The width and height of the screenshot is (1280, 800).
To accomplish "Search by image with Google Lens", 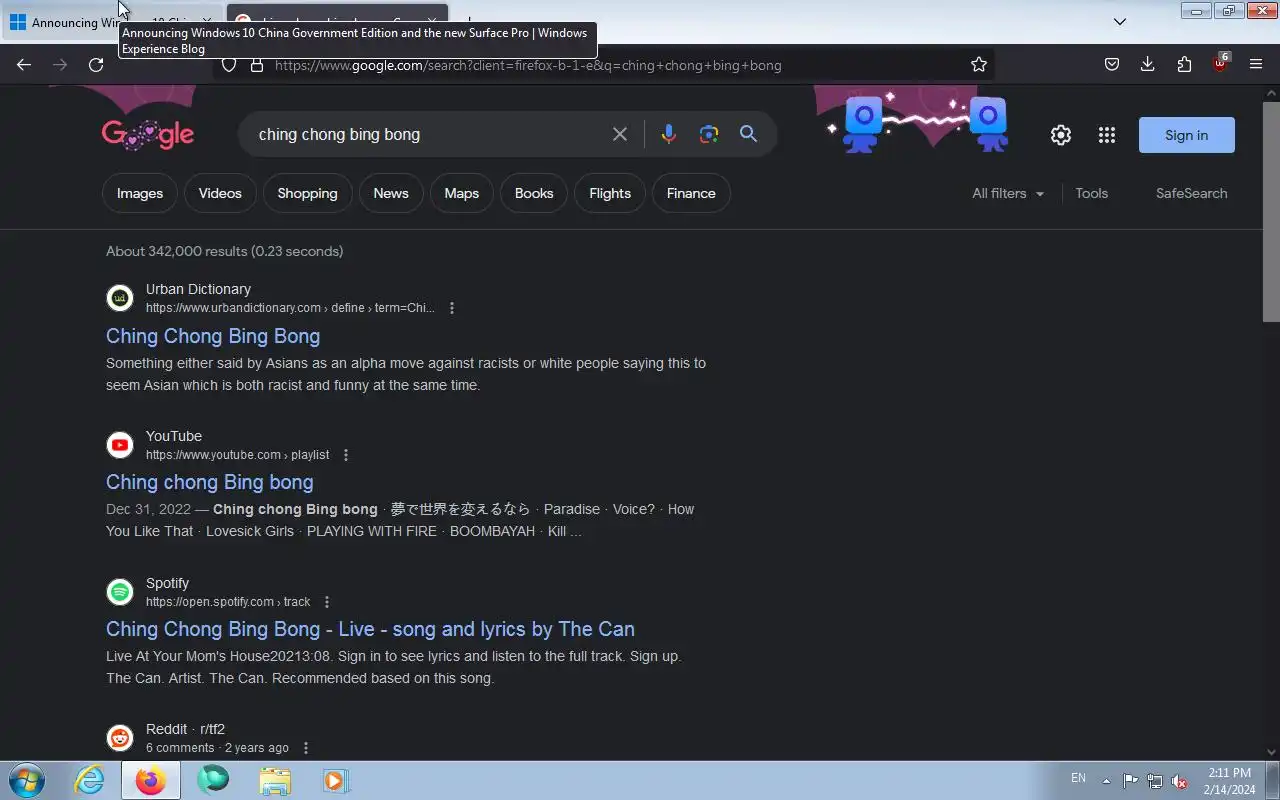I will [x=709, y=134].
